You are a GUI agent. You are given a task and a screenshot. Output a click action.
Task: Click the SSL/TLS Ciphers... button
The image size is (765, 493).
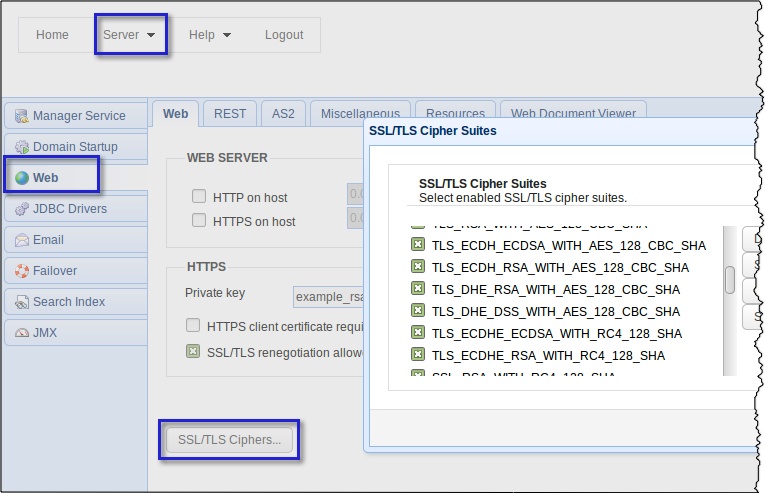229,440
